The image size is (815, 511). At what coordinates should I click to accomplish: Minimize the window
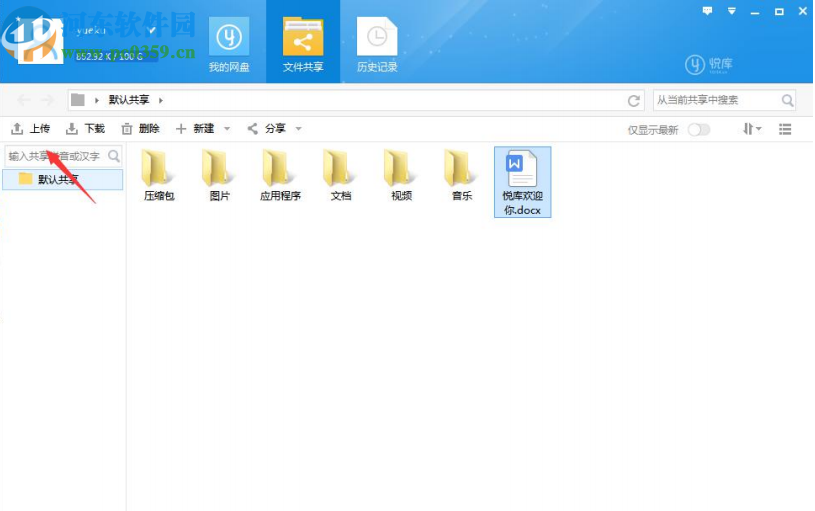pyautogui.click(x=755, y=12)
